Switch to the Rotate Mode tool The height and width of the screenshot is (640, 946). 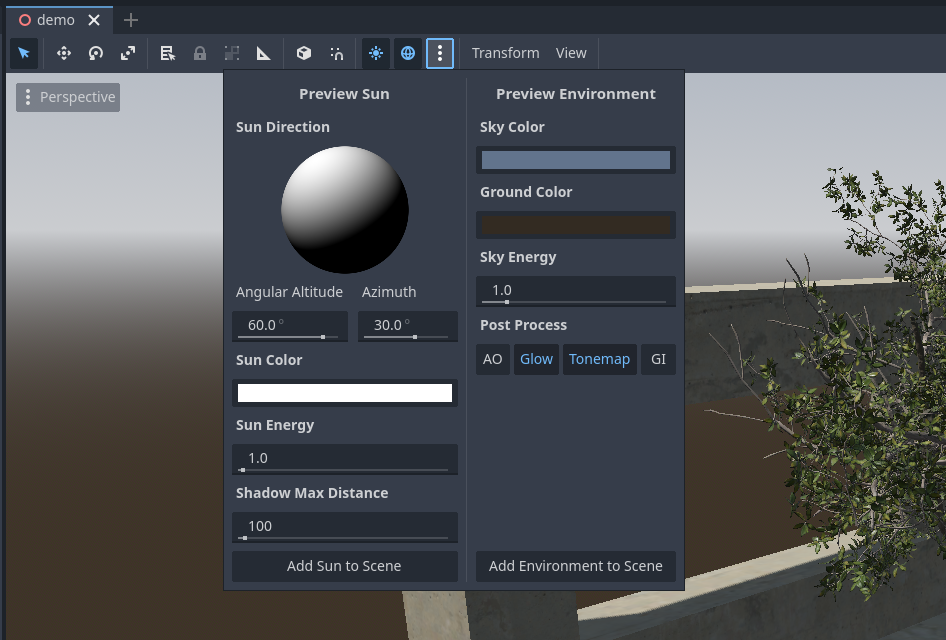tap(96, 53)
